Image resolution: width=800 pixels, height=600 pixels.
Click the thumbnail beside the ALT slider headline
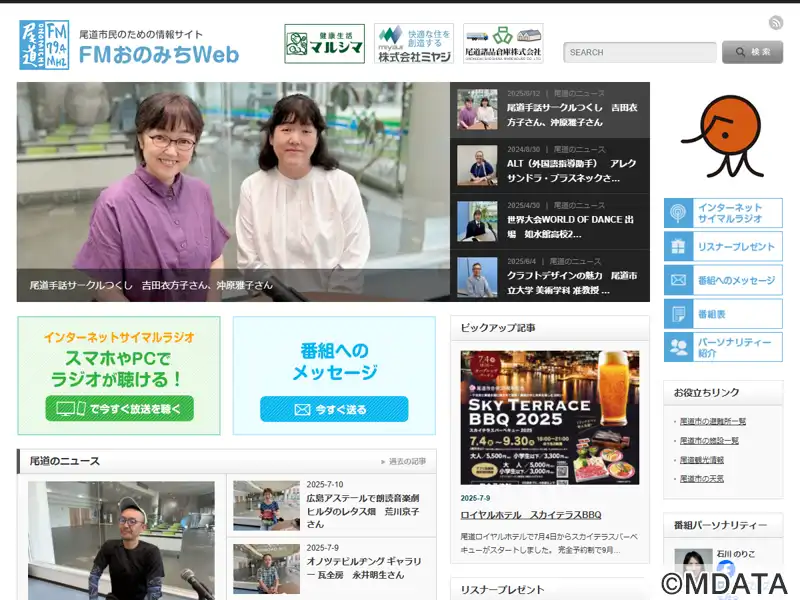tap(477, 165)
